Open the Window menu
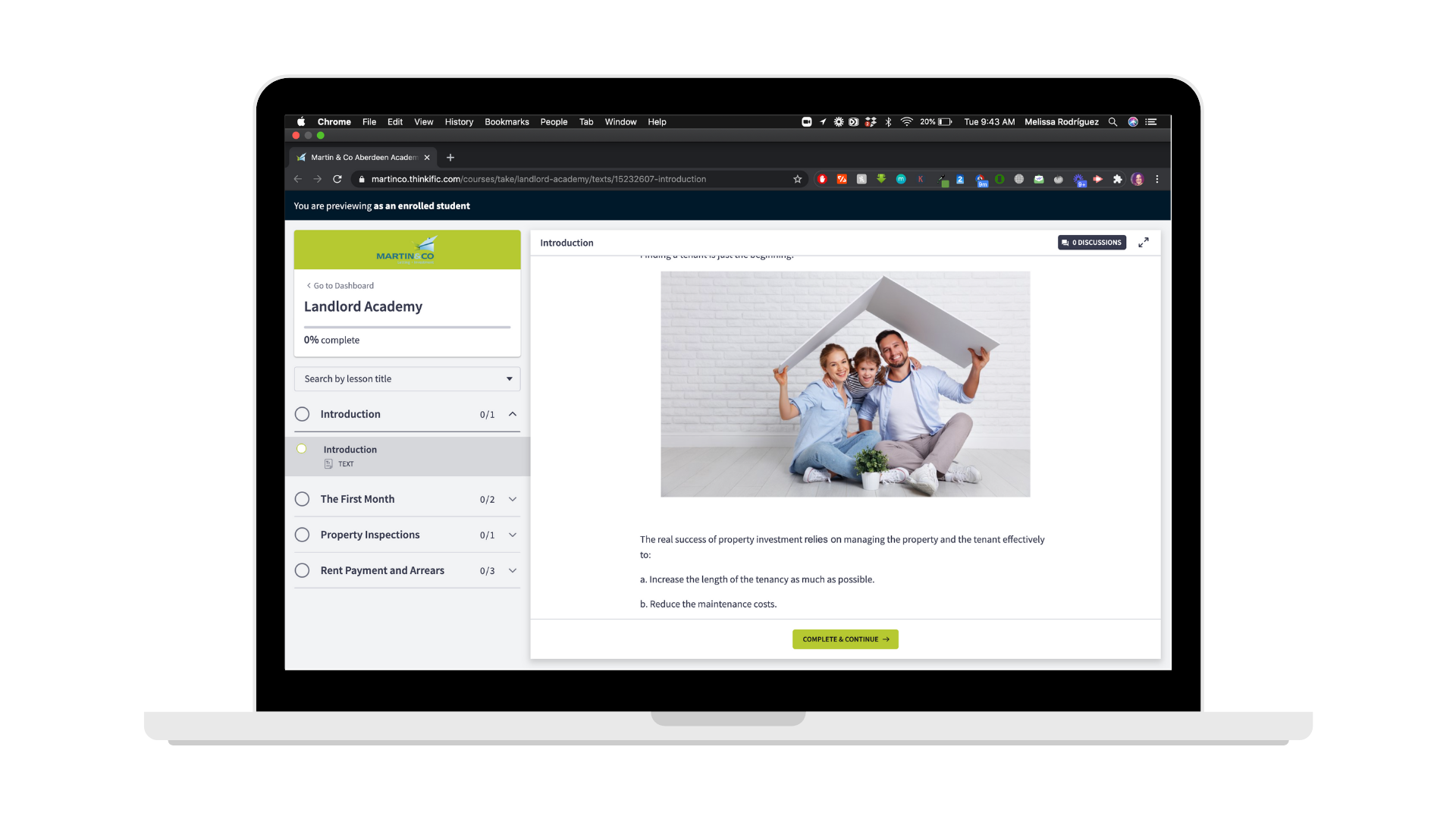The height and width of the screenshot is (819, 1456). [620, 122]
